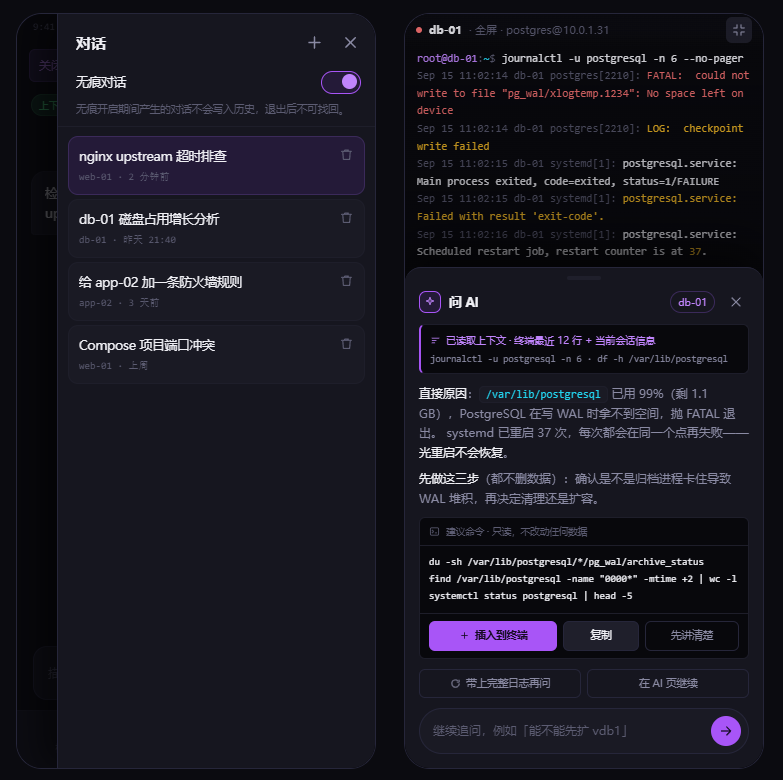Close the 对话 panel

351,43
